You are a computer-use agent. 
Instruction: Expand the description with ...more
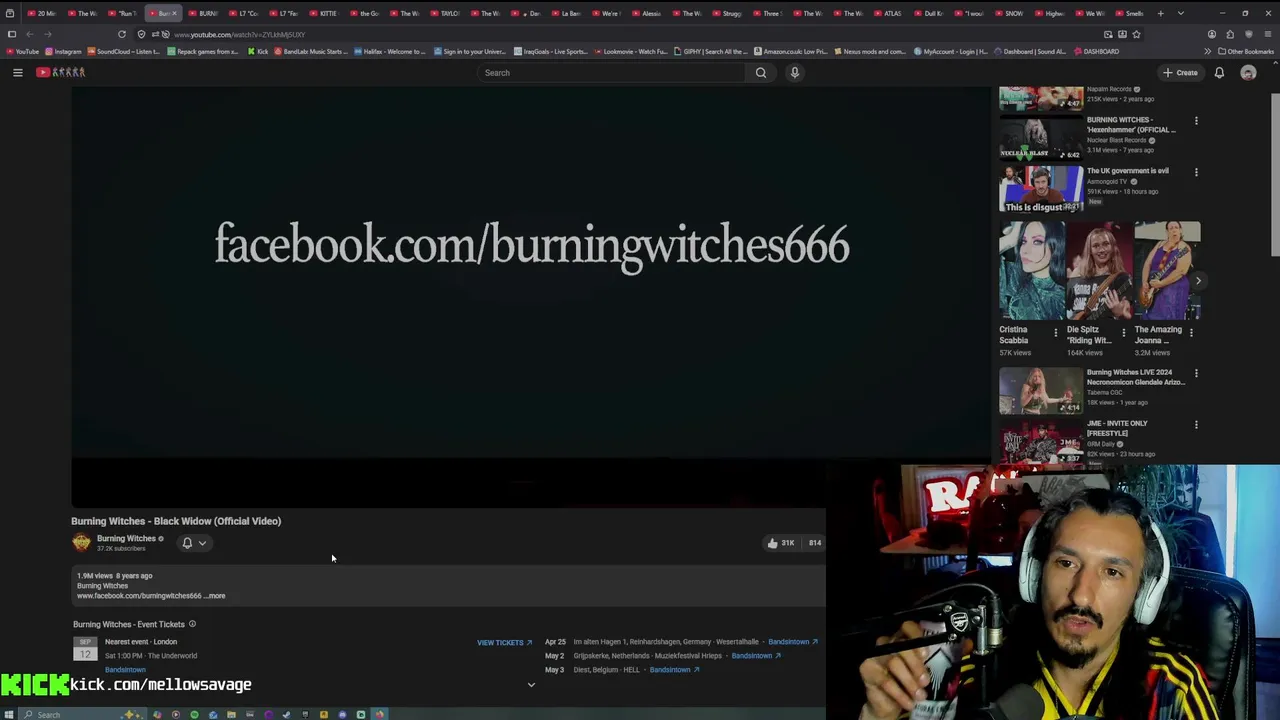[215, 596]
